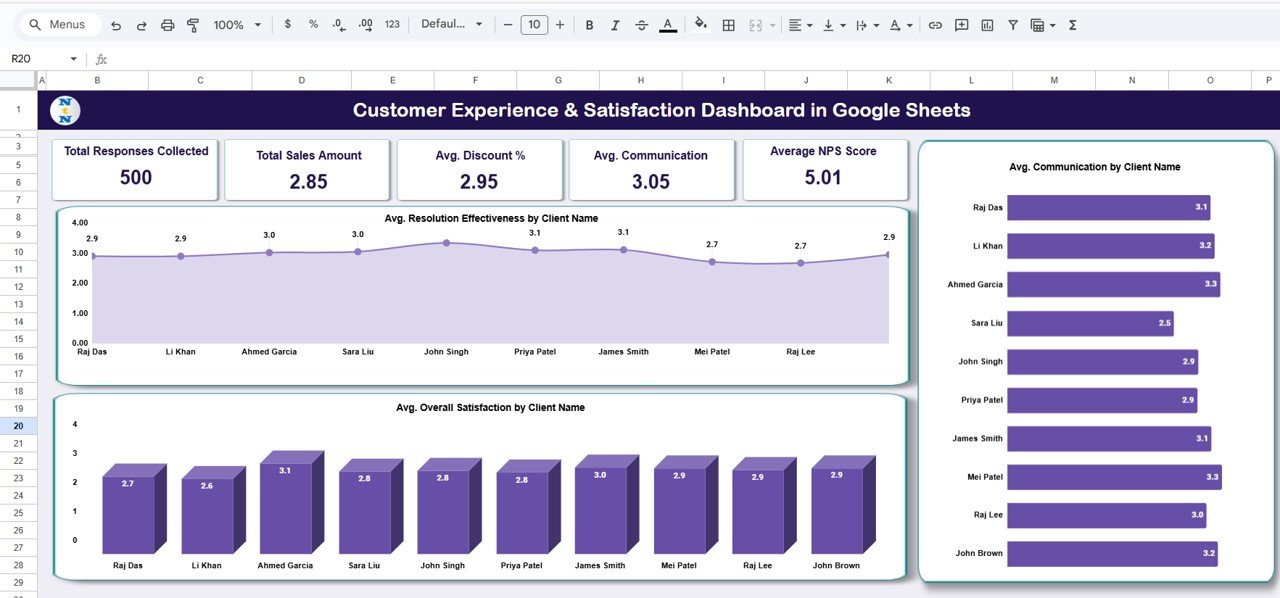Redo the last action
Viewport: 1280px width, 598px height.
coord(141,24)
